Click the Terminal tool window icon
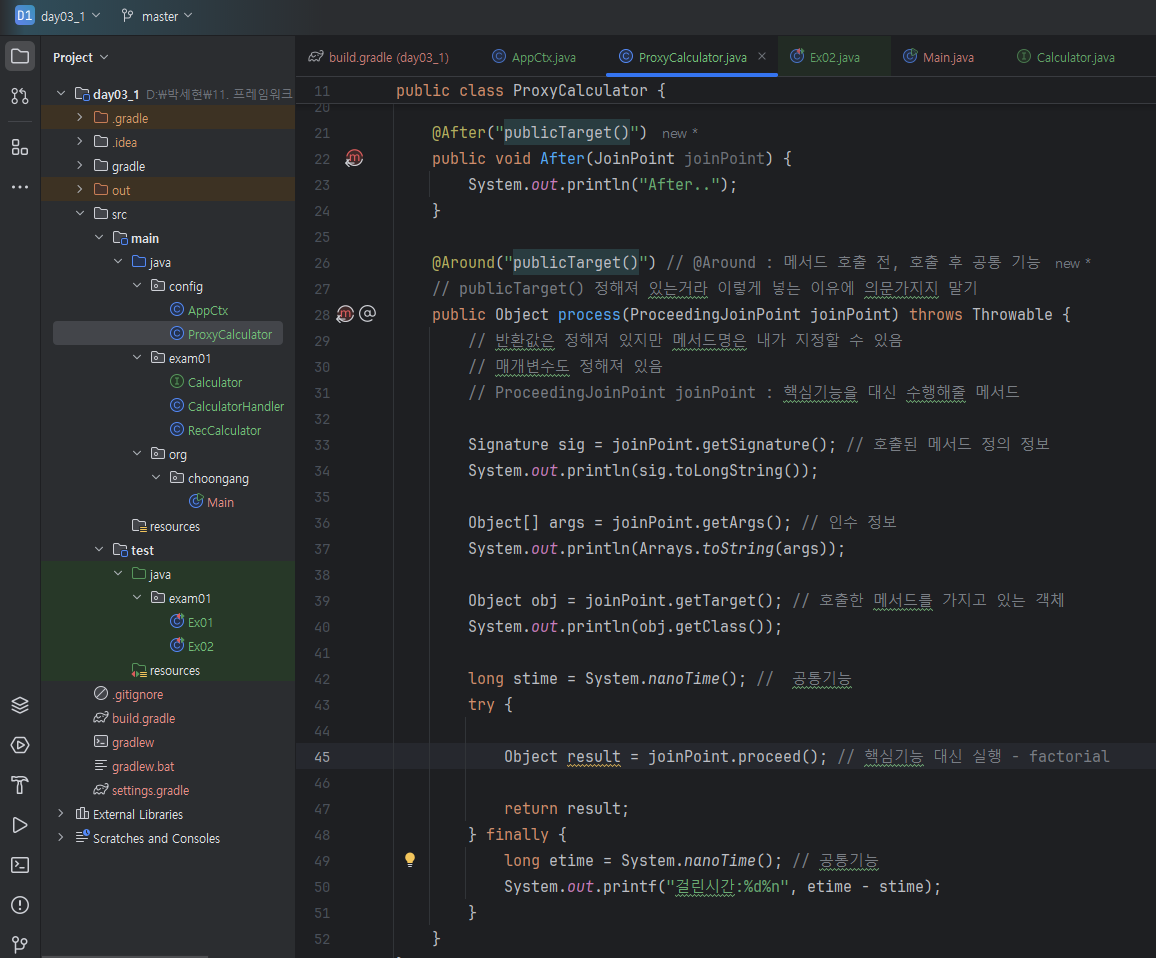 click(20, 865)
